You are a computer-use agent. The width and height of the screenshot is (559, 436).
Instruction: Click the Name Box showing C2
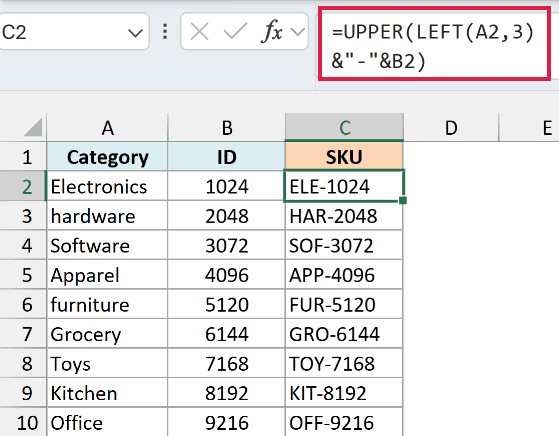(73, 32)
